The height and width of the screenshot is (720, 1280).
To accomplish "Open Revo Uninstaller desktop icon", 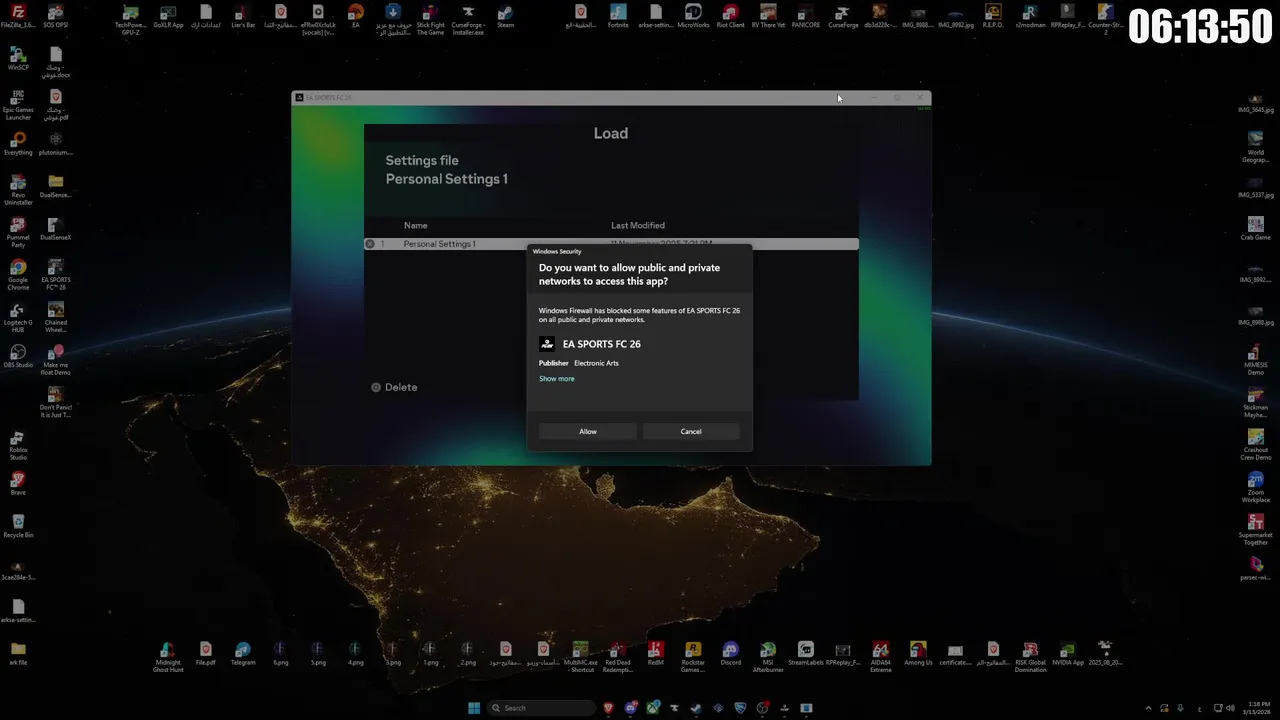I will point(18,190).
